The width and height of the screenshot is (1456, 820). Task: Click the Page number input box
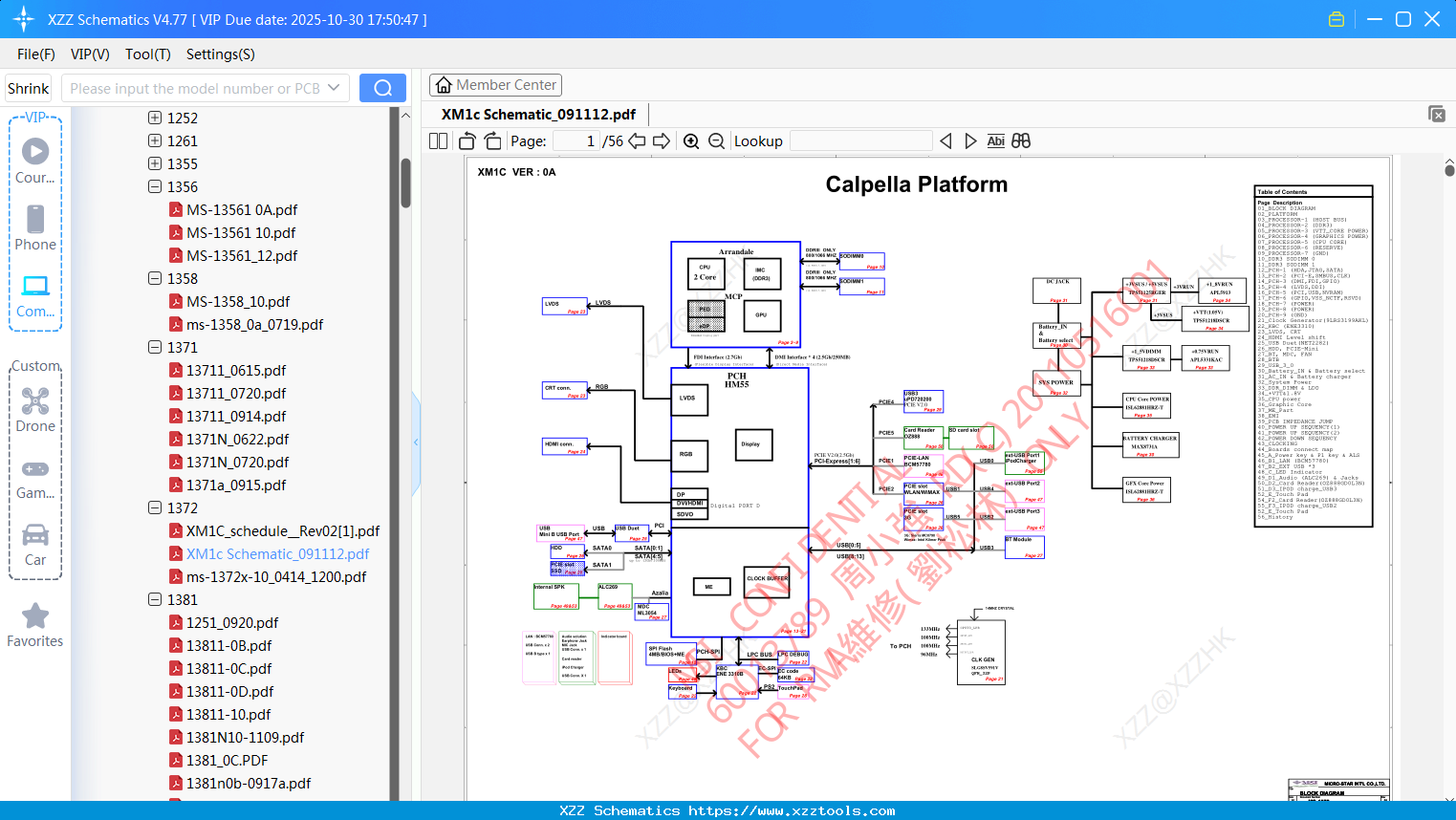pyautogui.click(x=576, y=140)
